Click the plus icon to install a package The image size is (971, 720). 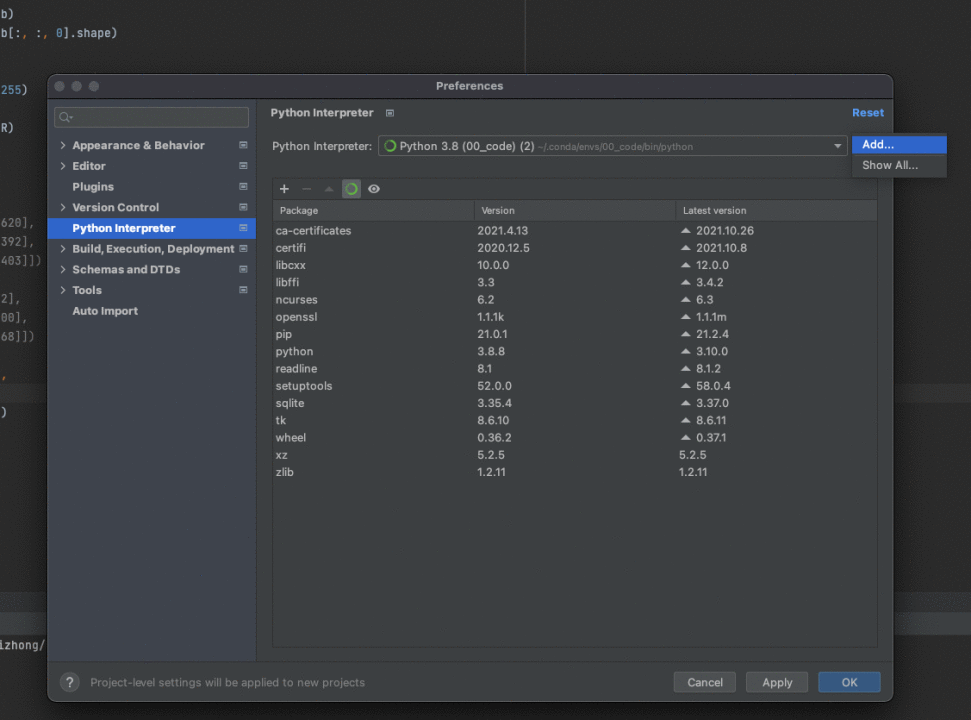click(284, 189)
